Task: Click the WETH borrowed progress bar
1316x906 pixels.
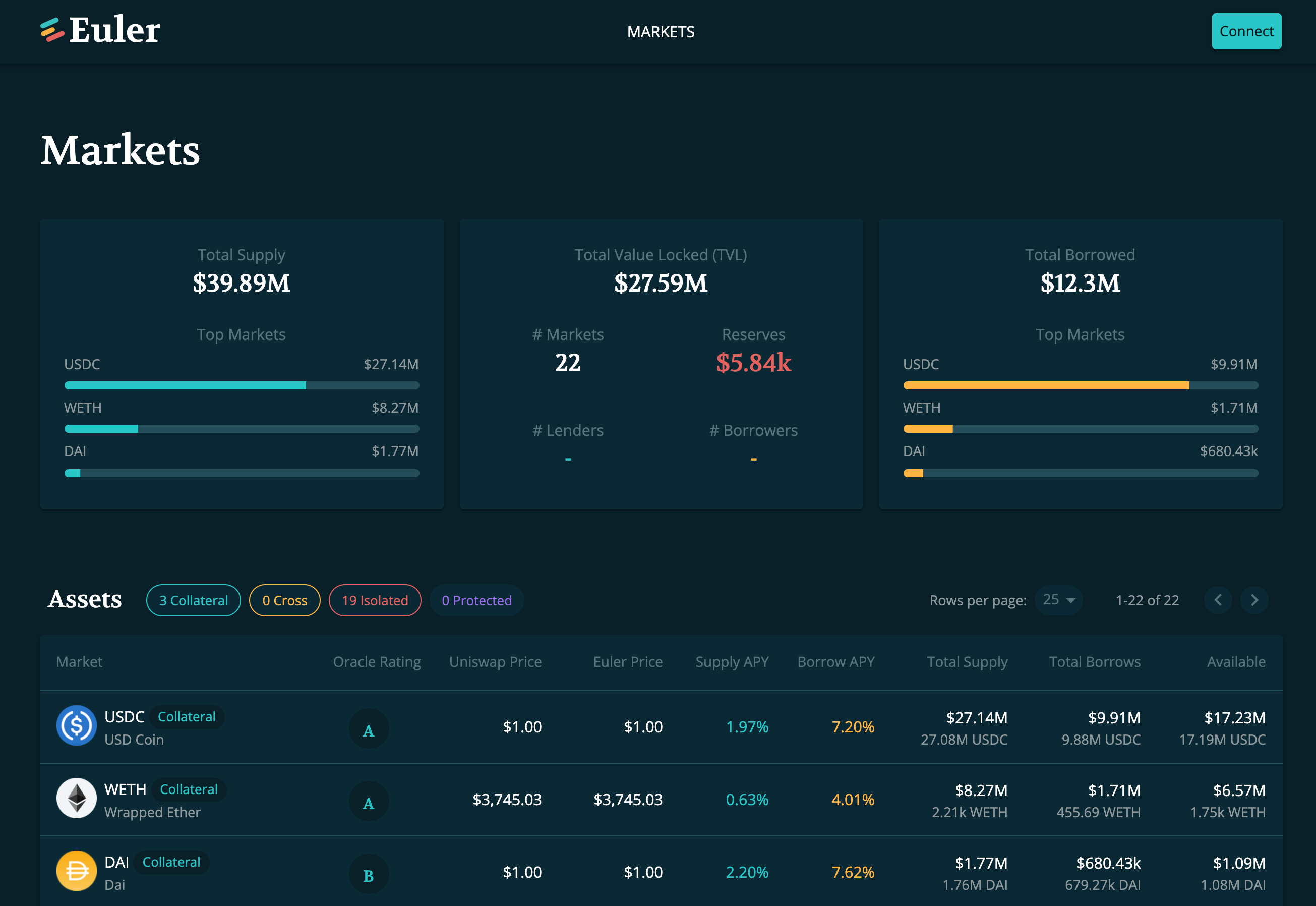Action: pos(1081,429)
